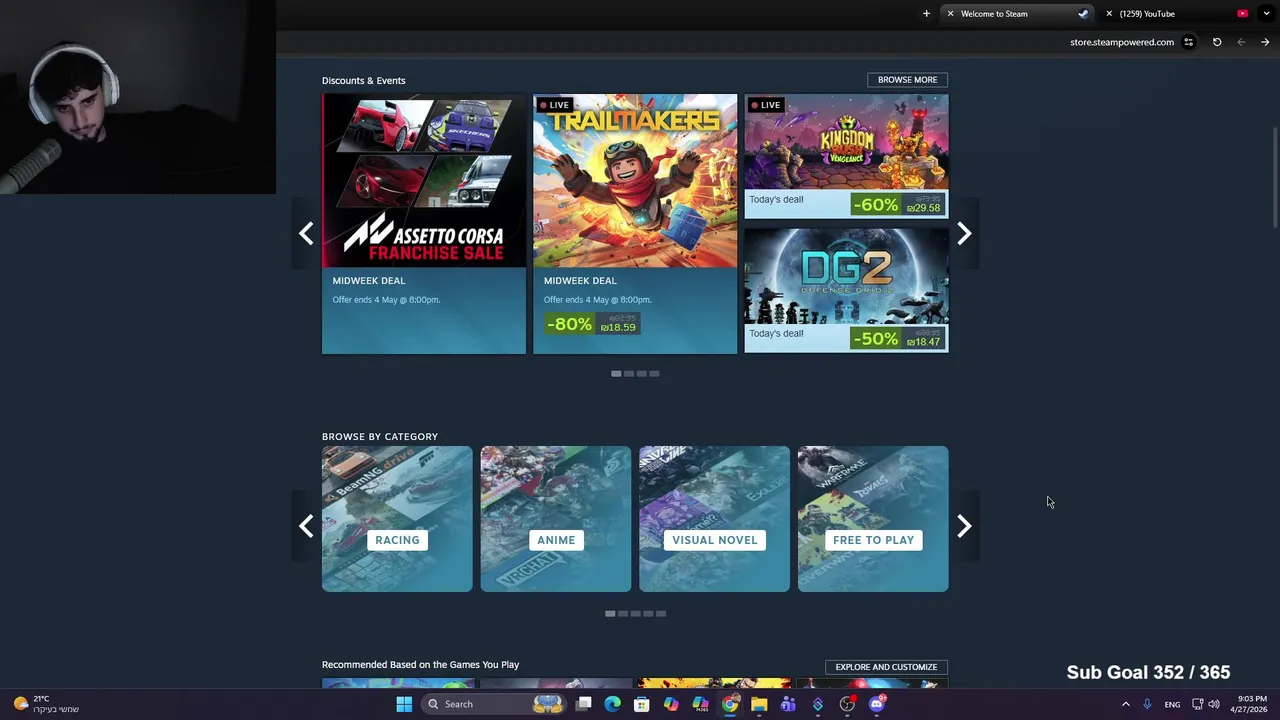Open Microsoft 365 app on taskbar
Viewport: 1280px width, 720px height.
pos(700,704)
